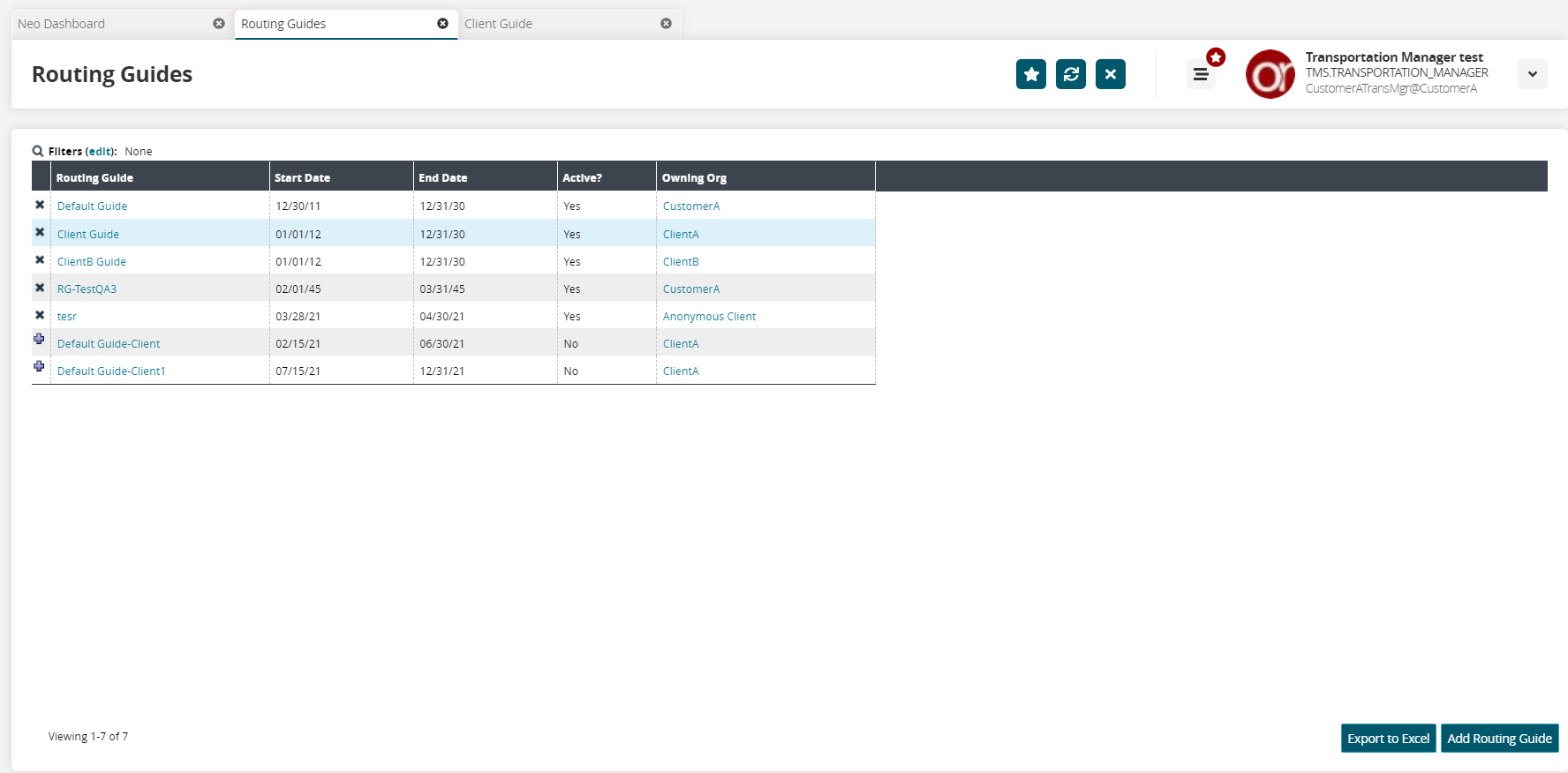Viewport: 1568px width, 773px height.
Task: Click the favorites star icon button
Action: pos(1030,74)
